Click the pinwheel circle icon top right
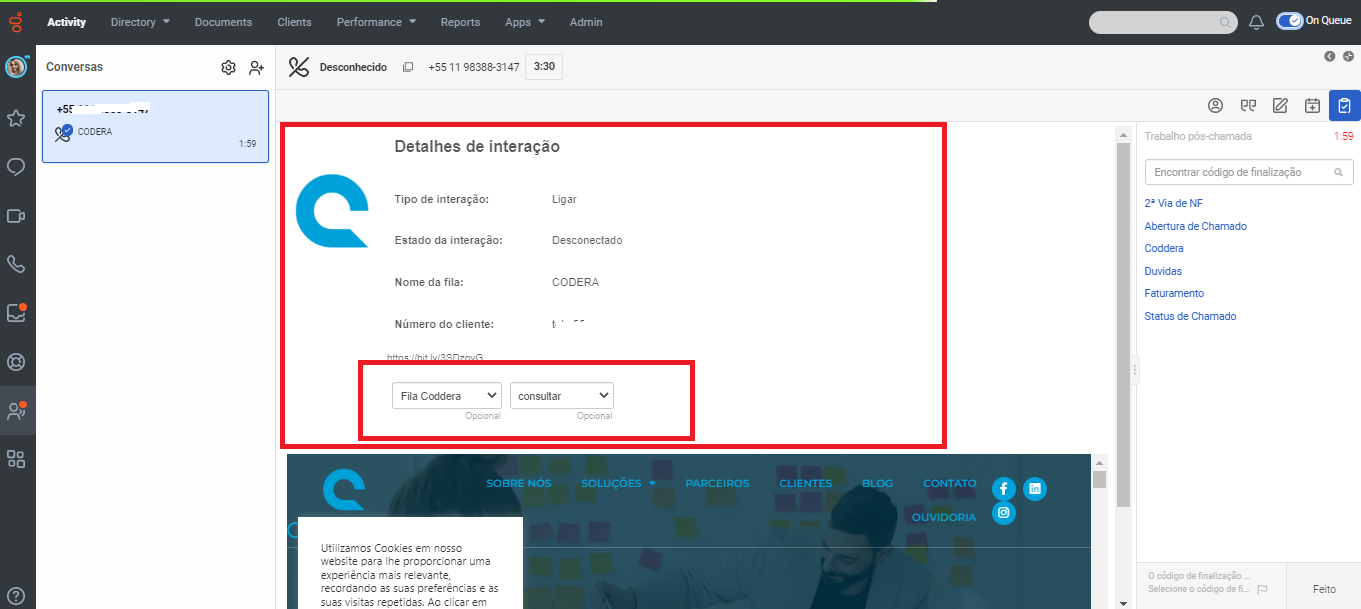The width and height of the screenshot is (1361, 609). click(x=1349, y=56)
